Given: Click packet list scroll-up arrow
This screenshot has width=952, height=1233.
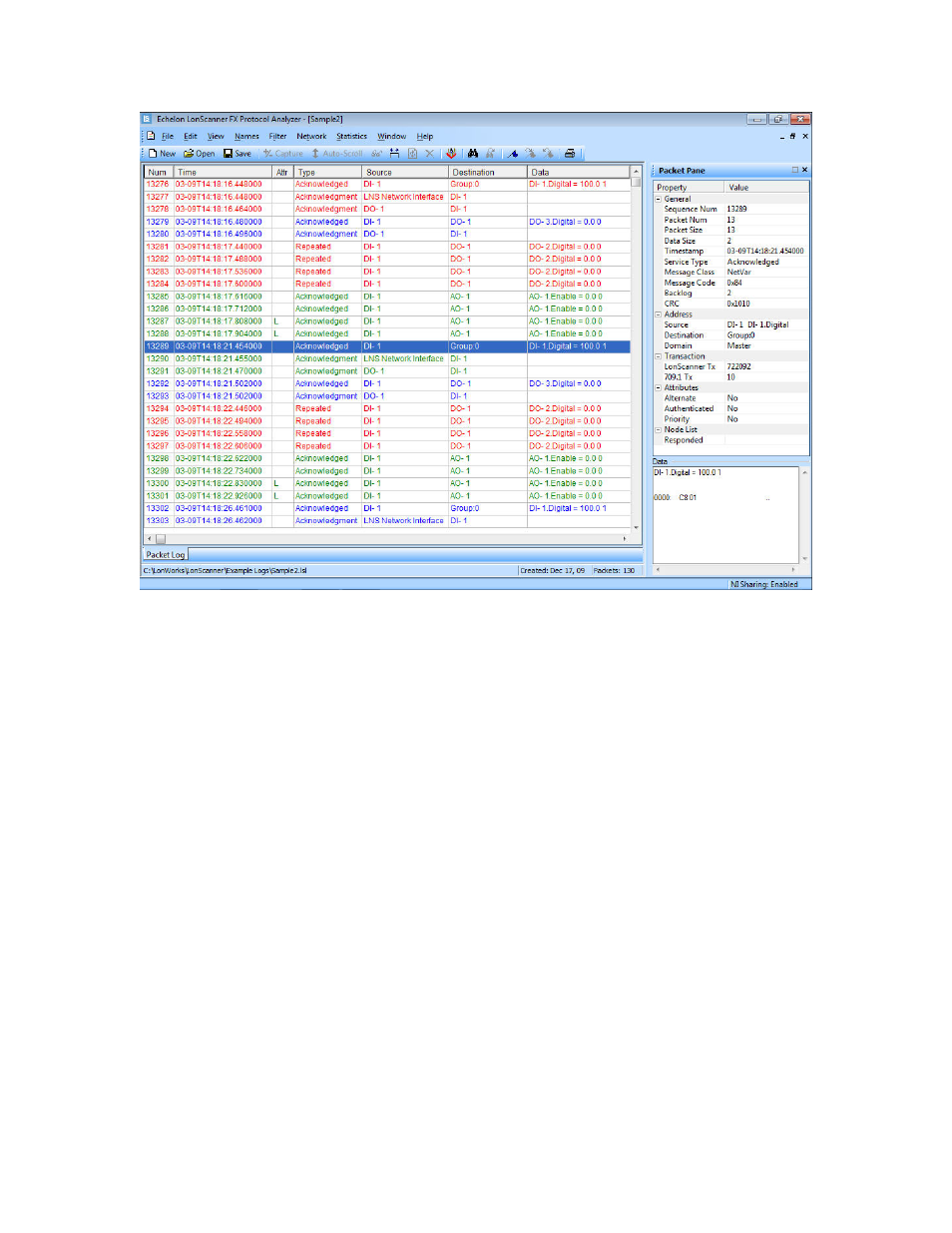Looking at the screenshot, I should tap(636, 172).
